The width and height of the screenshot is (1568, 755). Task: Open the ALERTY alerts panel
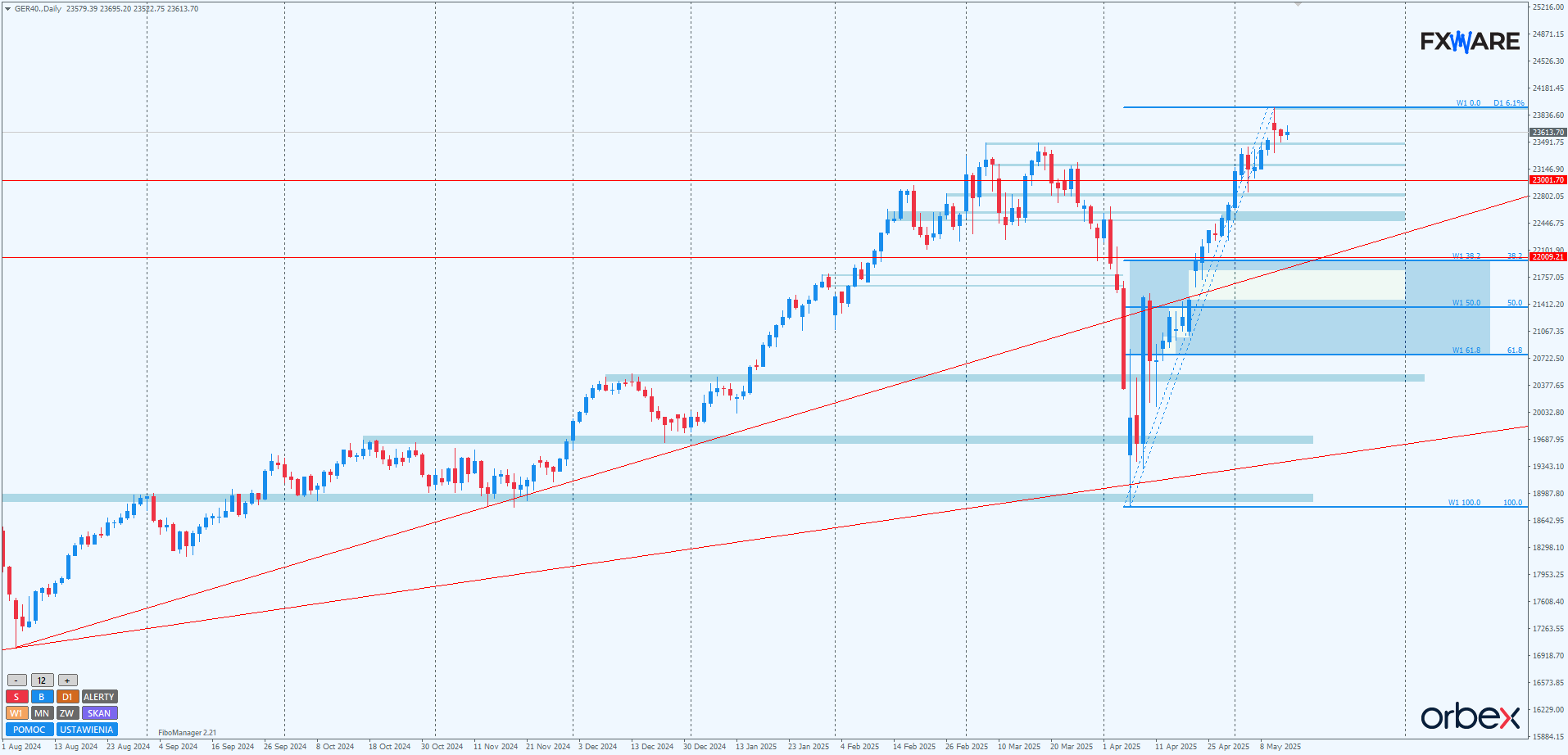pyautogui.click(x=99, y=697)
